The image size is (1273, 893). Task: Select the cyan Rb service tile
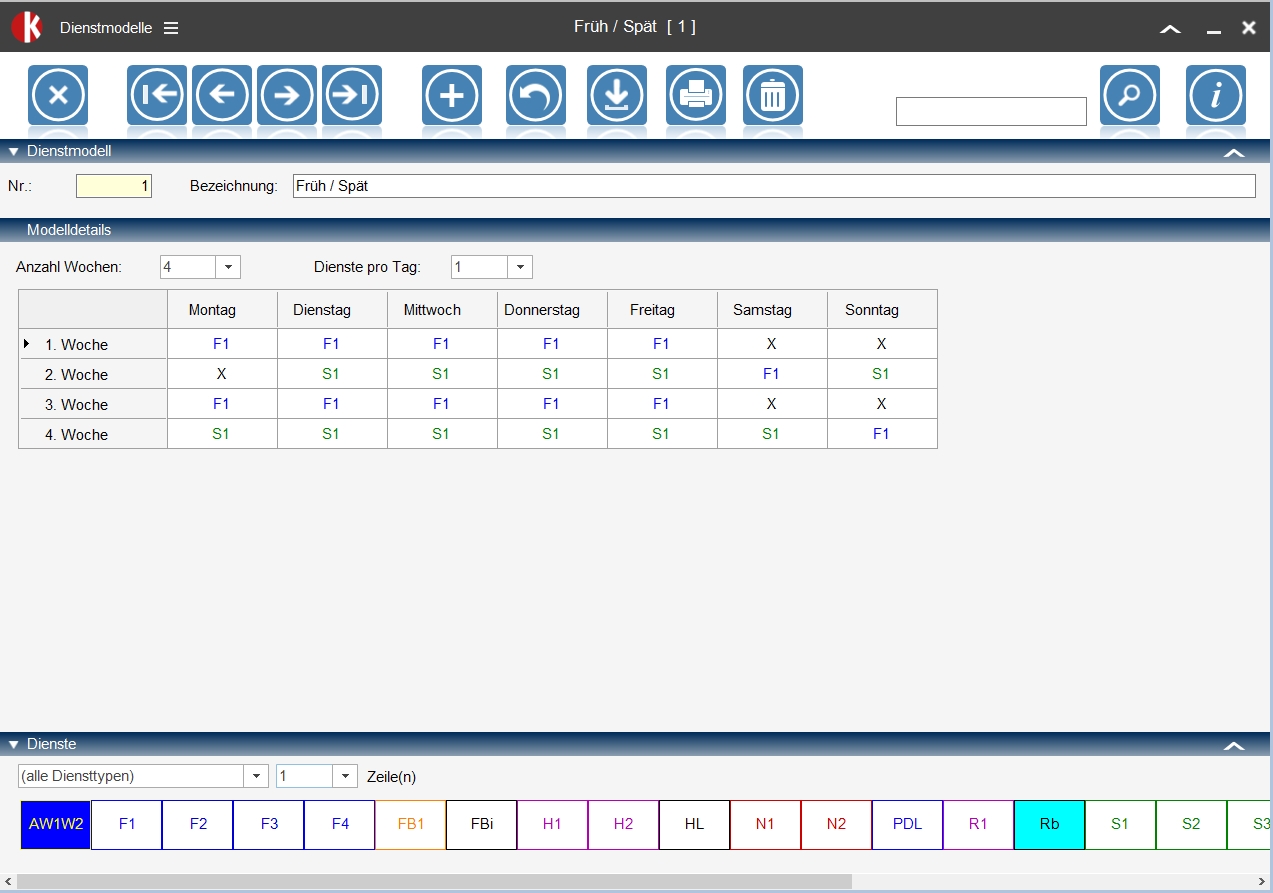point(1049,825)
